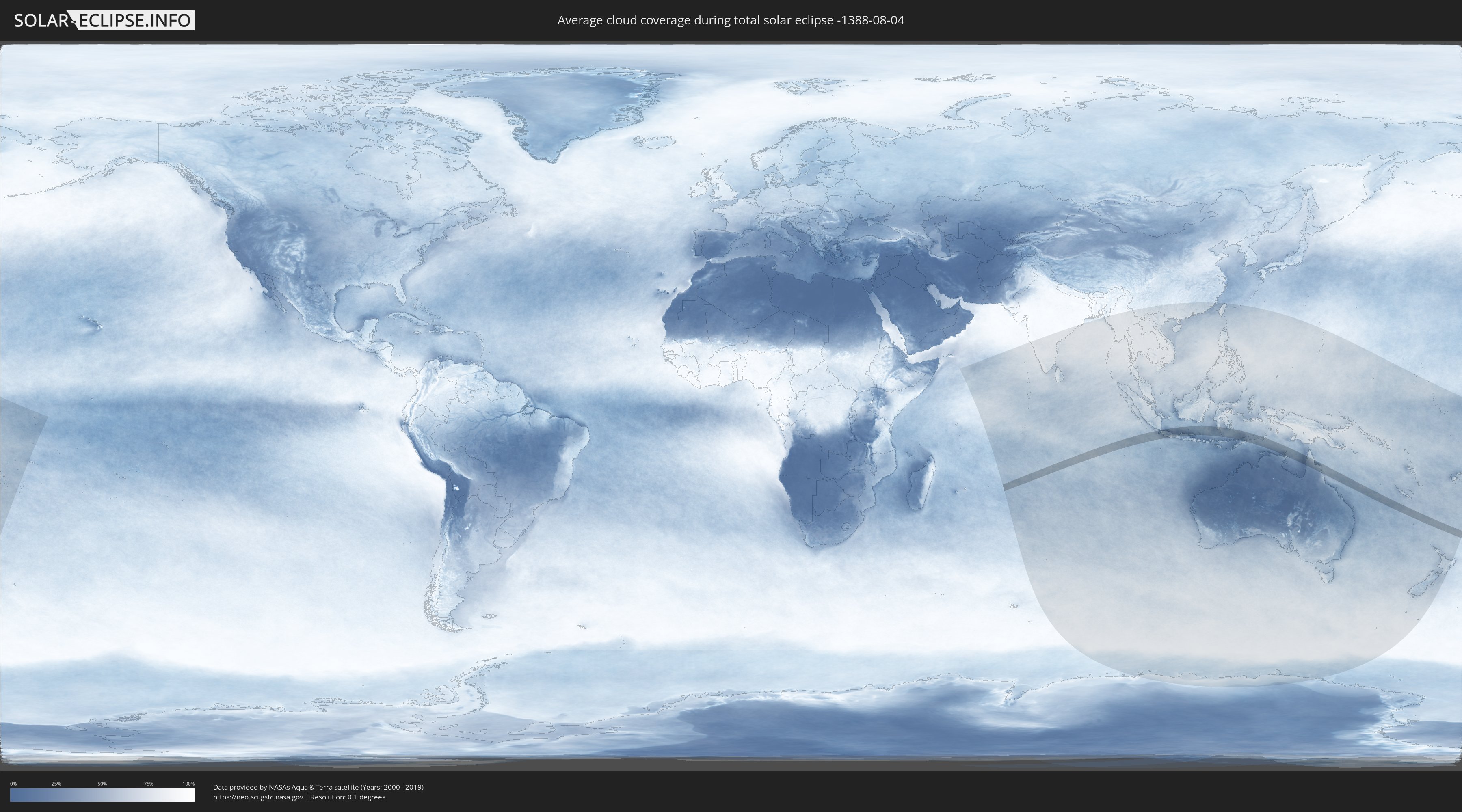1462x812 pixels.
Task: Click the cloud coverage color gradient legend bar
Action: [x=102, y=795]
